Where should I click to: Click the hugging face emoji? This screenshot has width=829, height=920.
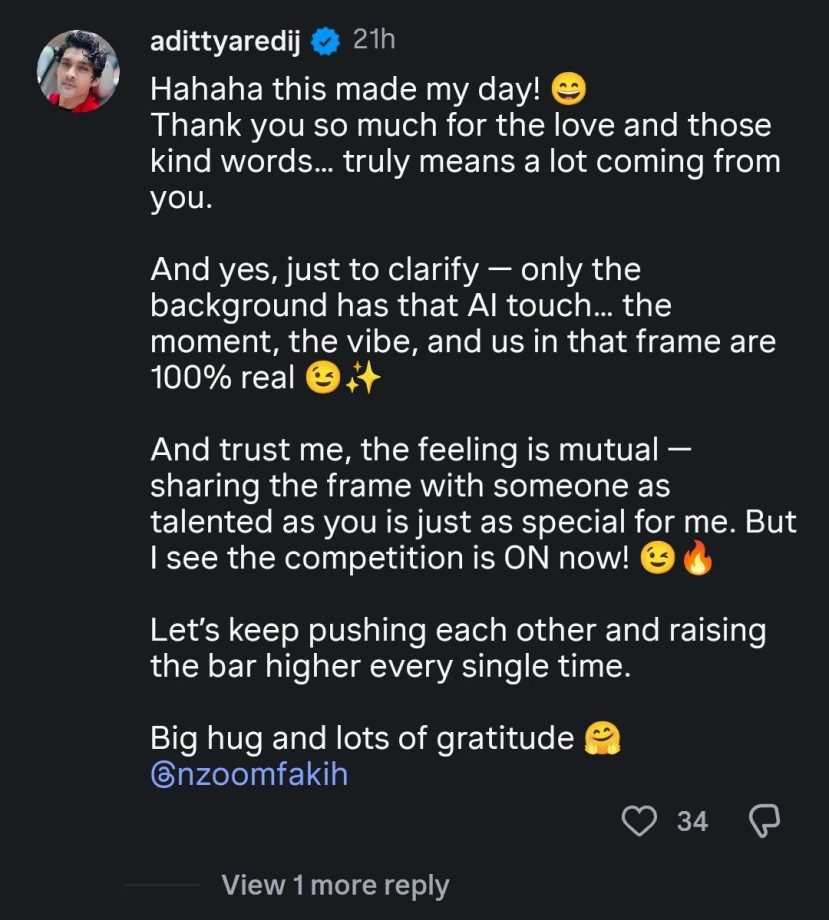[604, 738]
